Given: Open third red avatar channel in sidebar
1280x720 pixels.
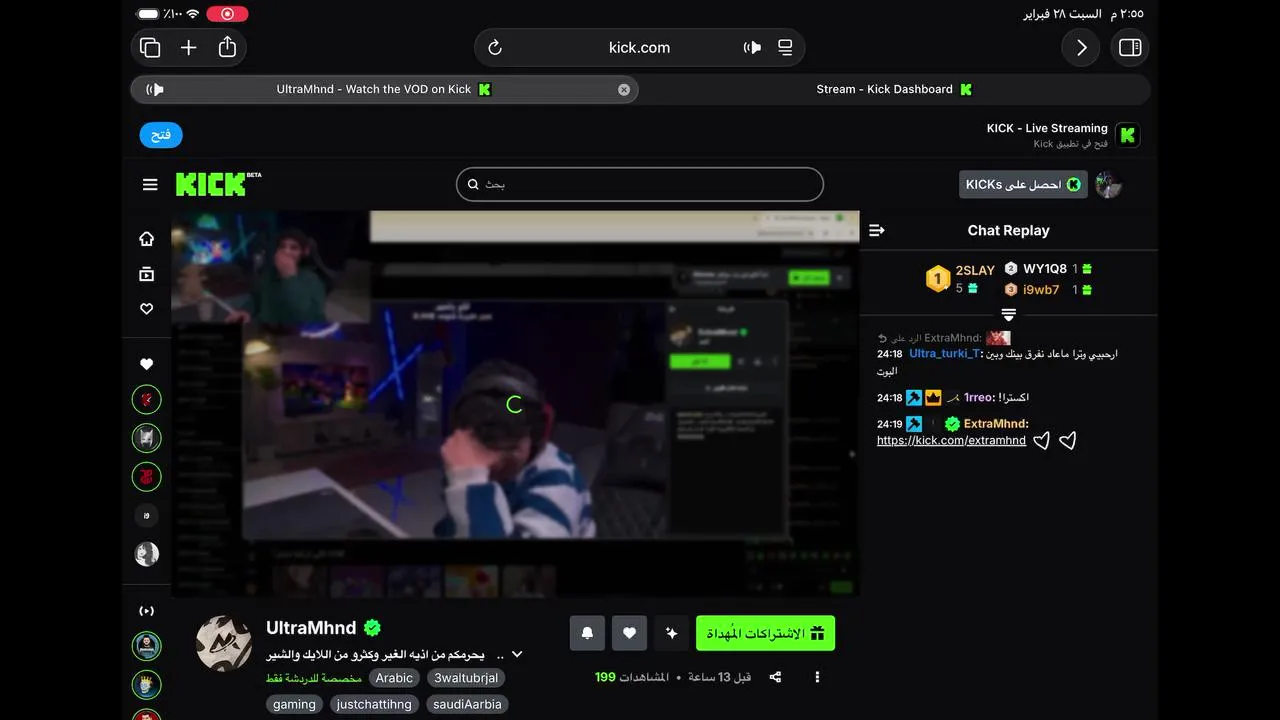Looking at the screenshot, I should pos(147,476).
